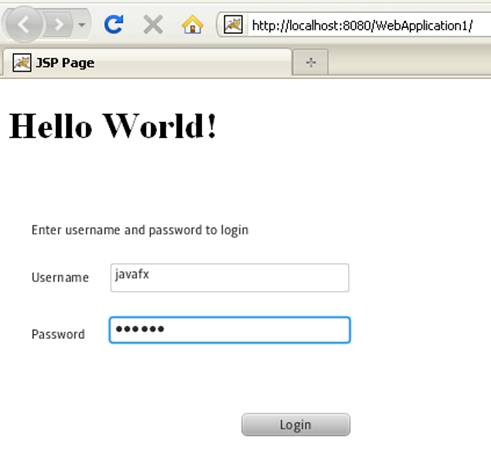Viewport: 491px width, 464px height.
Task: Click the site favicon in the address bar
Action: coord(233,24)
